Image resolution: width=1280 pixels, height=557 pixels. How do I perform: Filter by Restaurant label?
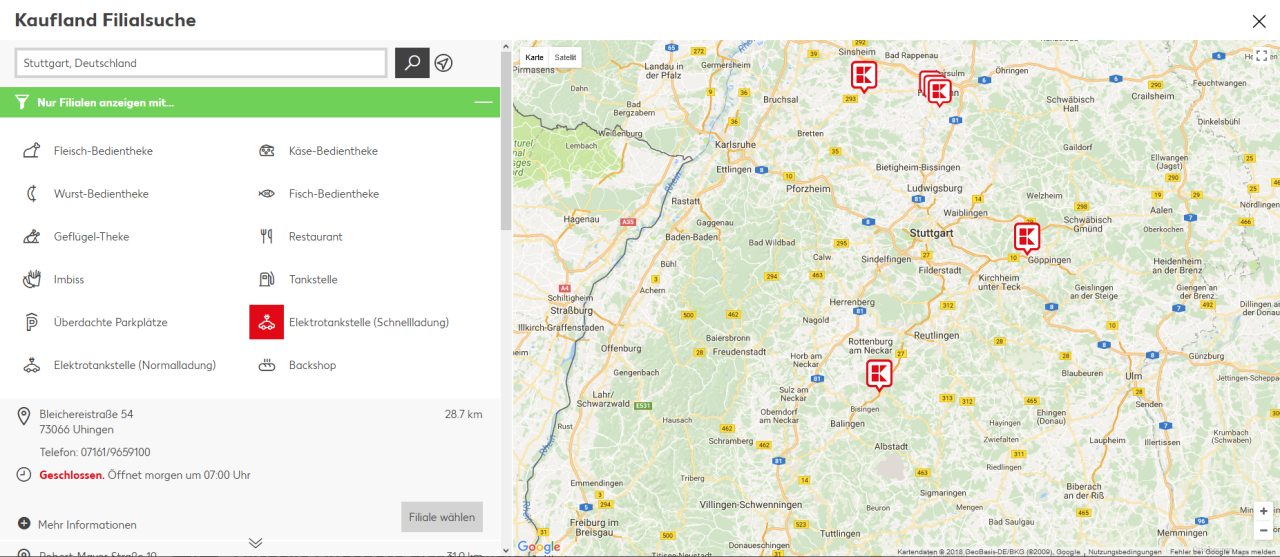coord(315,237)
